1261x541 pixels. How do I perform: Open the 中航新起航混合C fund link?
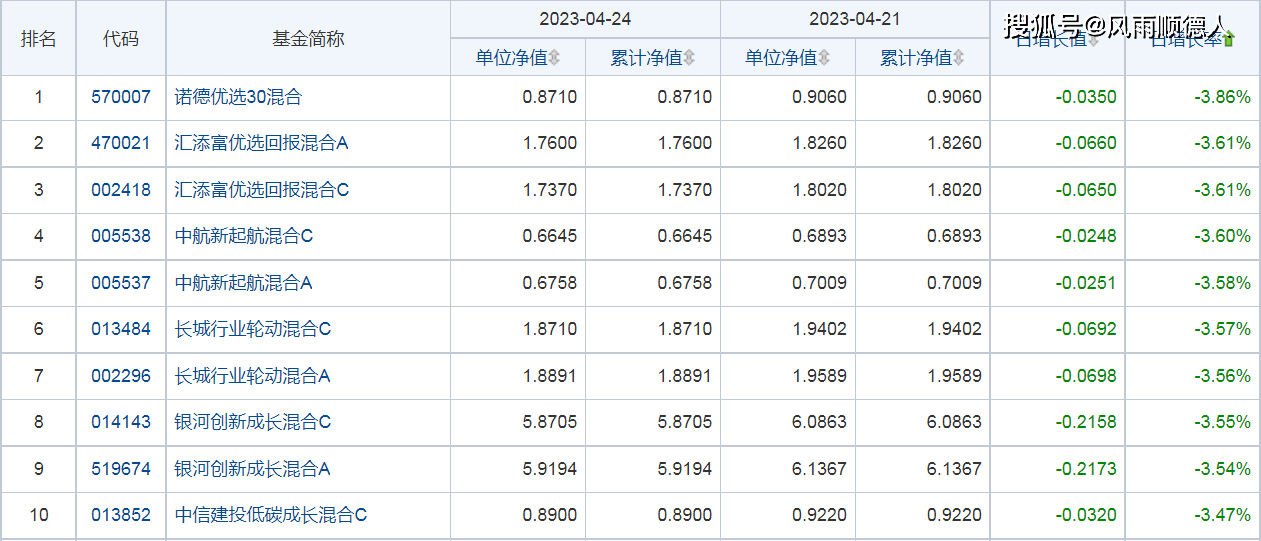click(244, 236)
